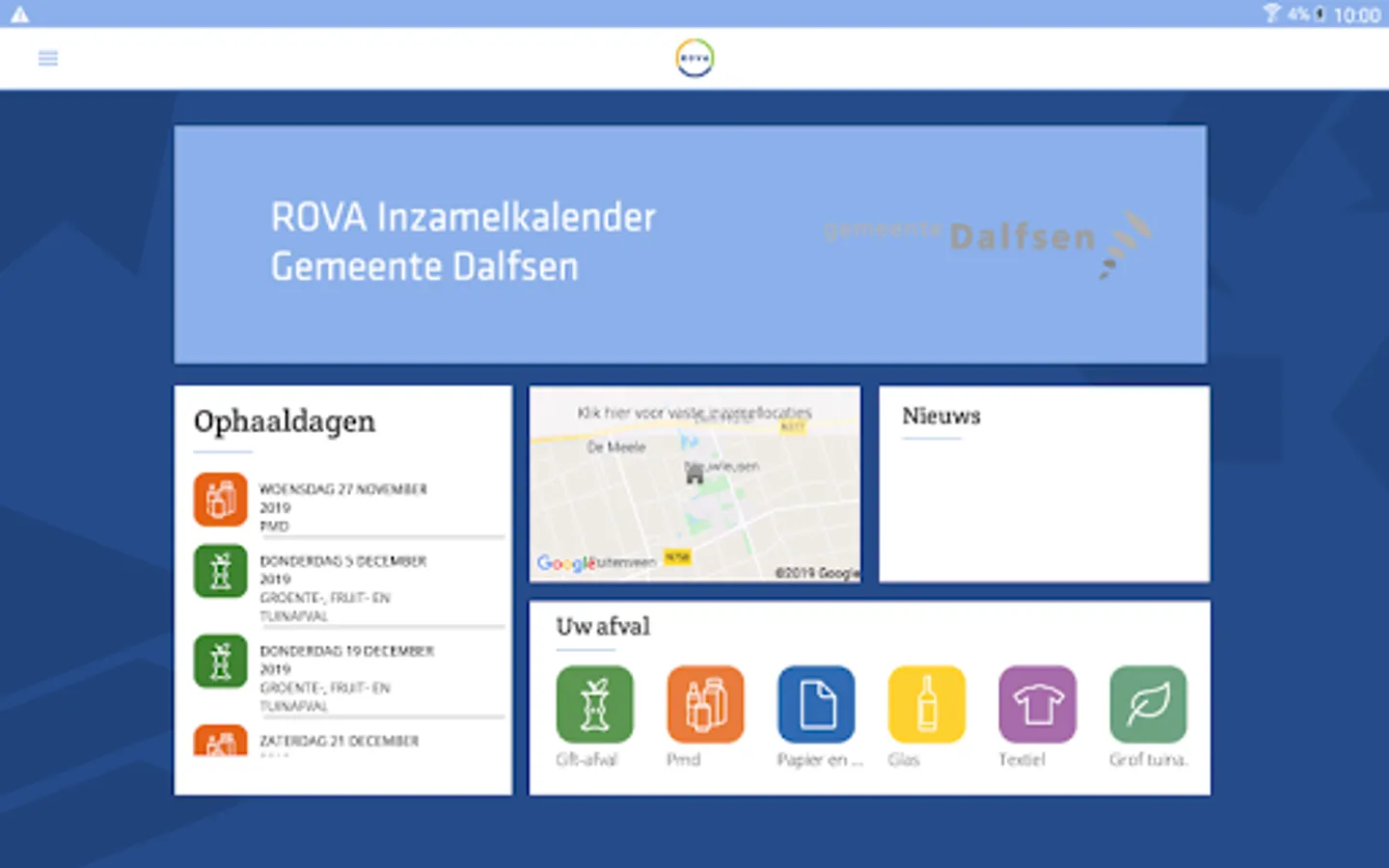Select 'Donderdag 5 December 2019' pickup entry
The image size is (1389, 868).
(349, 586)
